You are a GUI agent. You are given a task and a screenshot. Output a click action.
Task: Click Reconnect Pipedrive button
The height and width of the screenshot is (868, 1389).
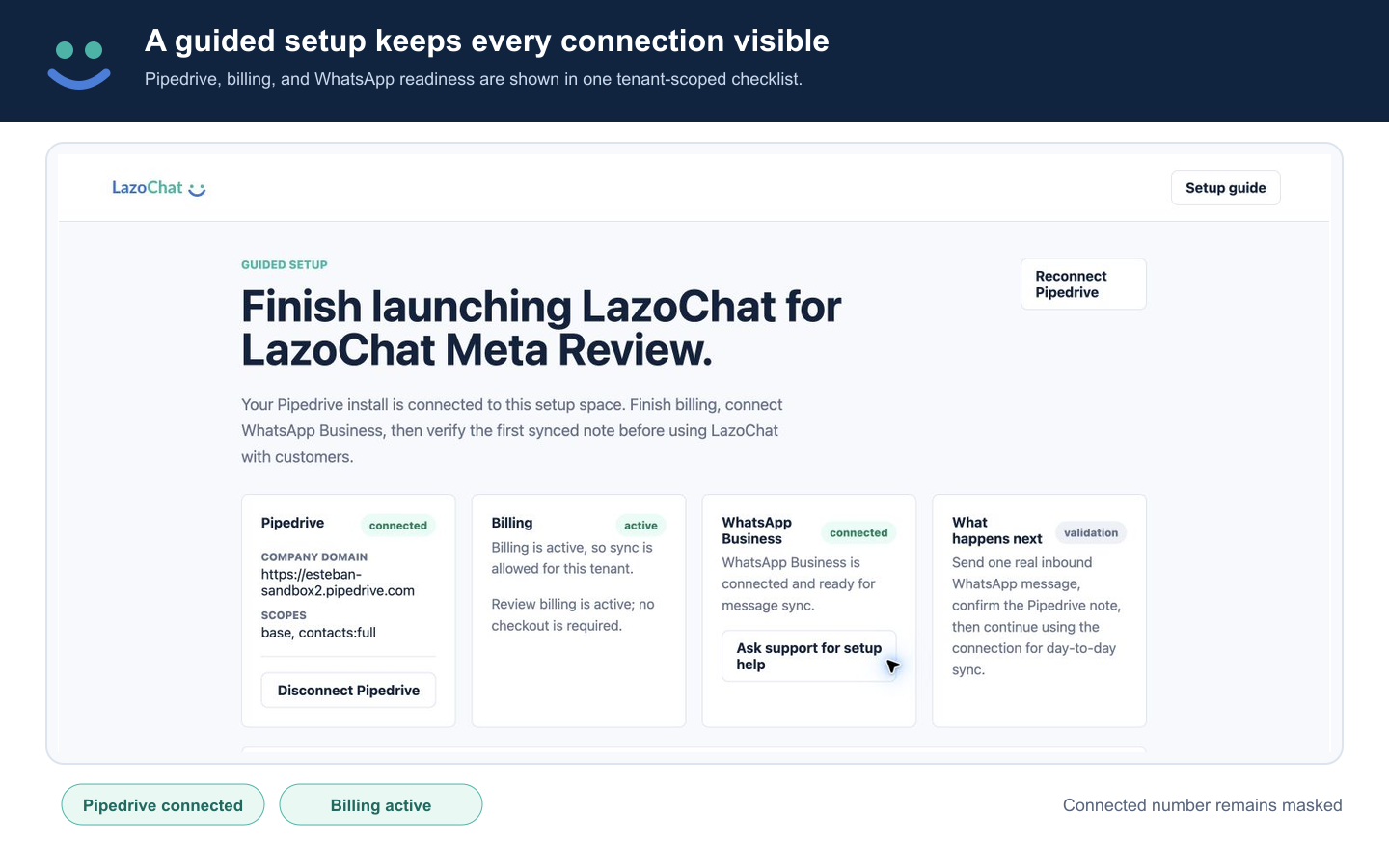[x=1083, y=284]
